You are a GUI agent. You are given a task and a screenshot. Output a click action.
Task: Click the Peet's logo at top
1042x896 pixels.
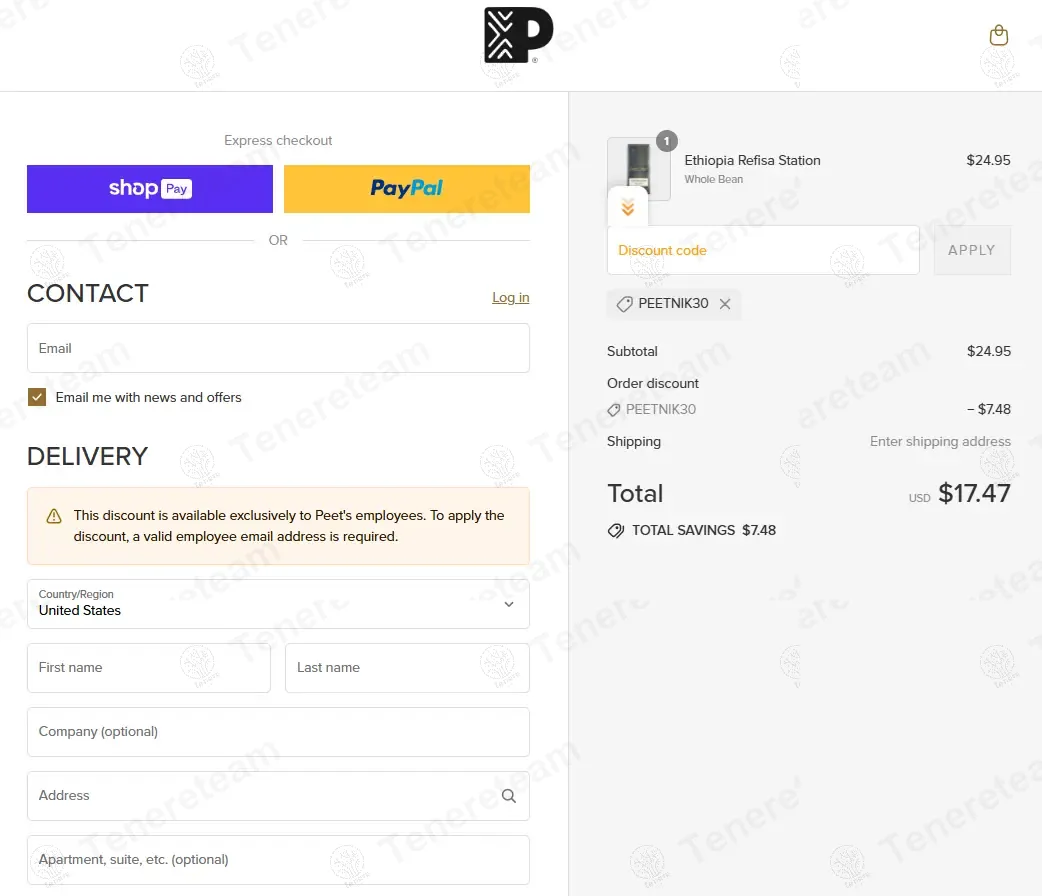pos(518,36)
